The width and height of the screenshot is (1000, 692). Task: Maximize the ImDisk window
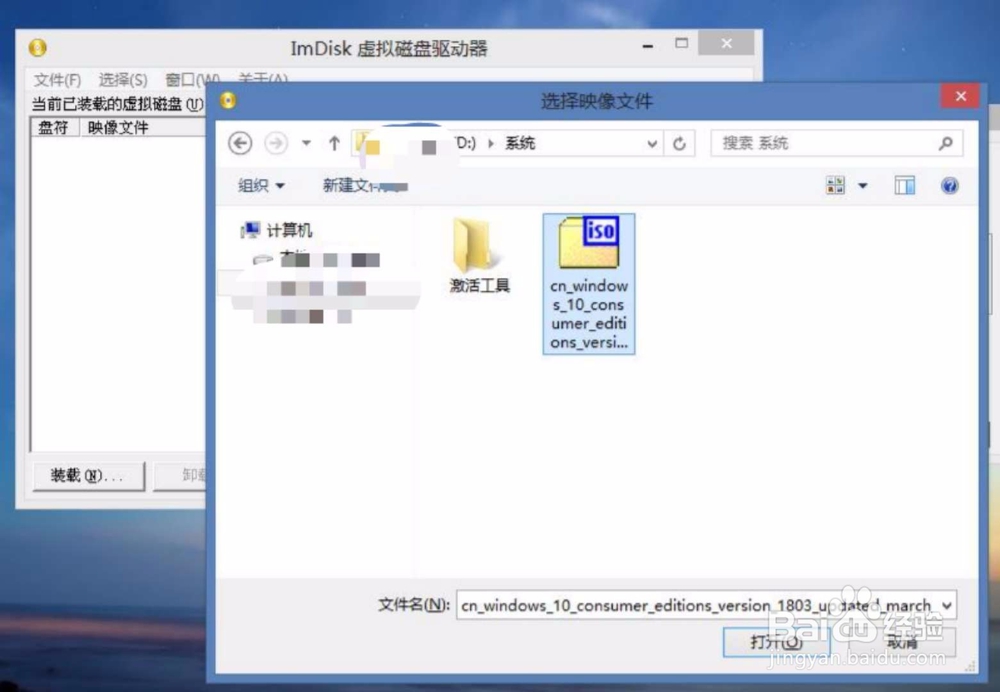(682, 43)
